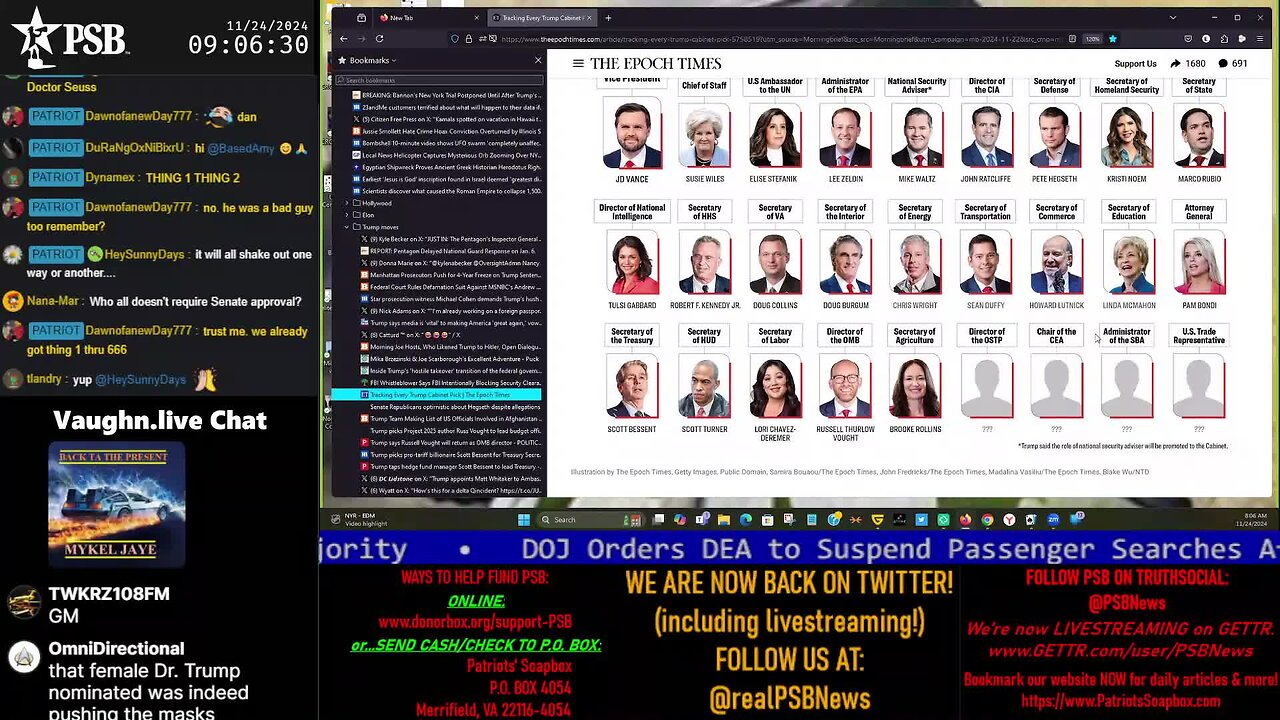
Task: Open bookmark 'BREAKING: Bannon's New York Trial Postponed'
Action: click(x=446, y=95)
